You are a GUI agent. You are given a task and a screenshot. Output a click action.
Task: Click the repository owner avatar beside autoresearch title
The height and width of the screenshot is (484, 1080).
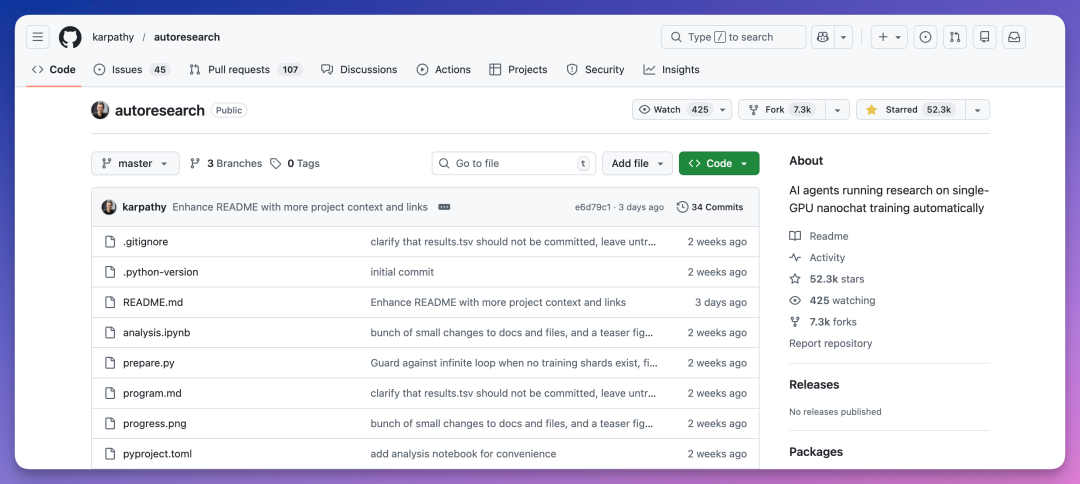point(100,110)
